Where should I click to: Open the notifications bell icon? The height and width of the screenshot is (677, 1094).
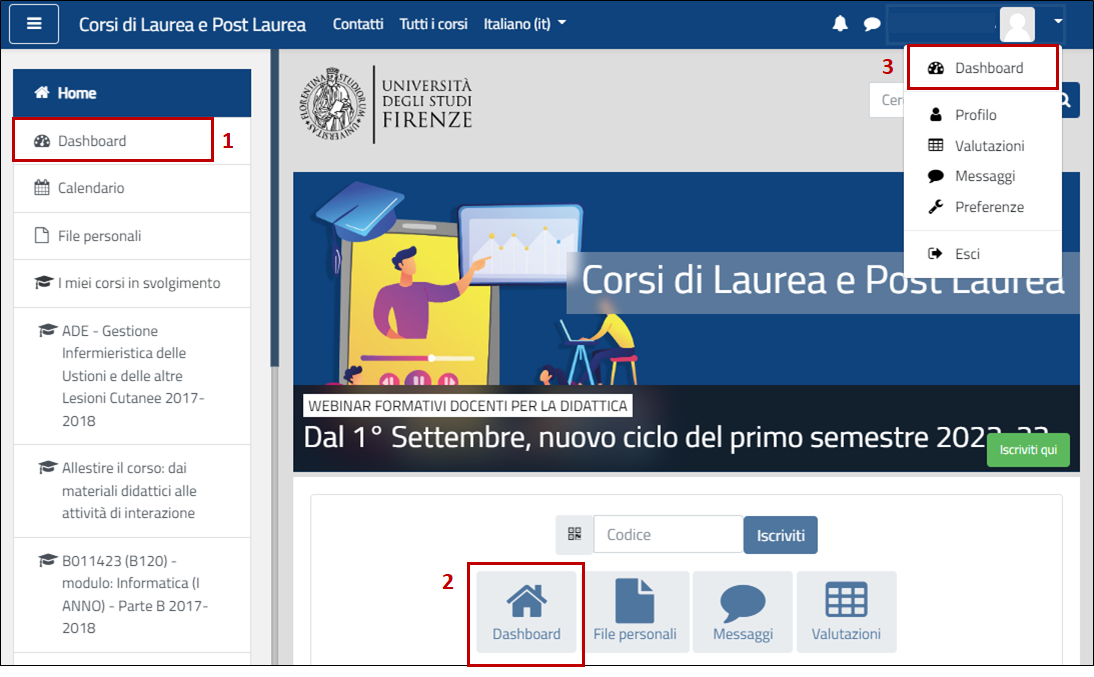(840, 24)
